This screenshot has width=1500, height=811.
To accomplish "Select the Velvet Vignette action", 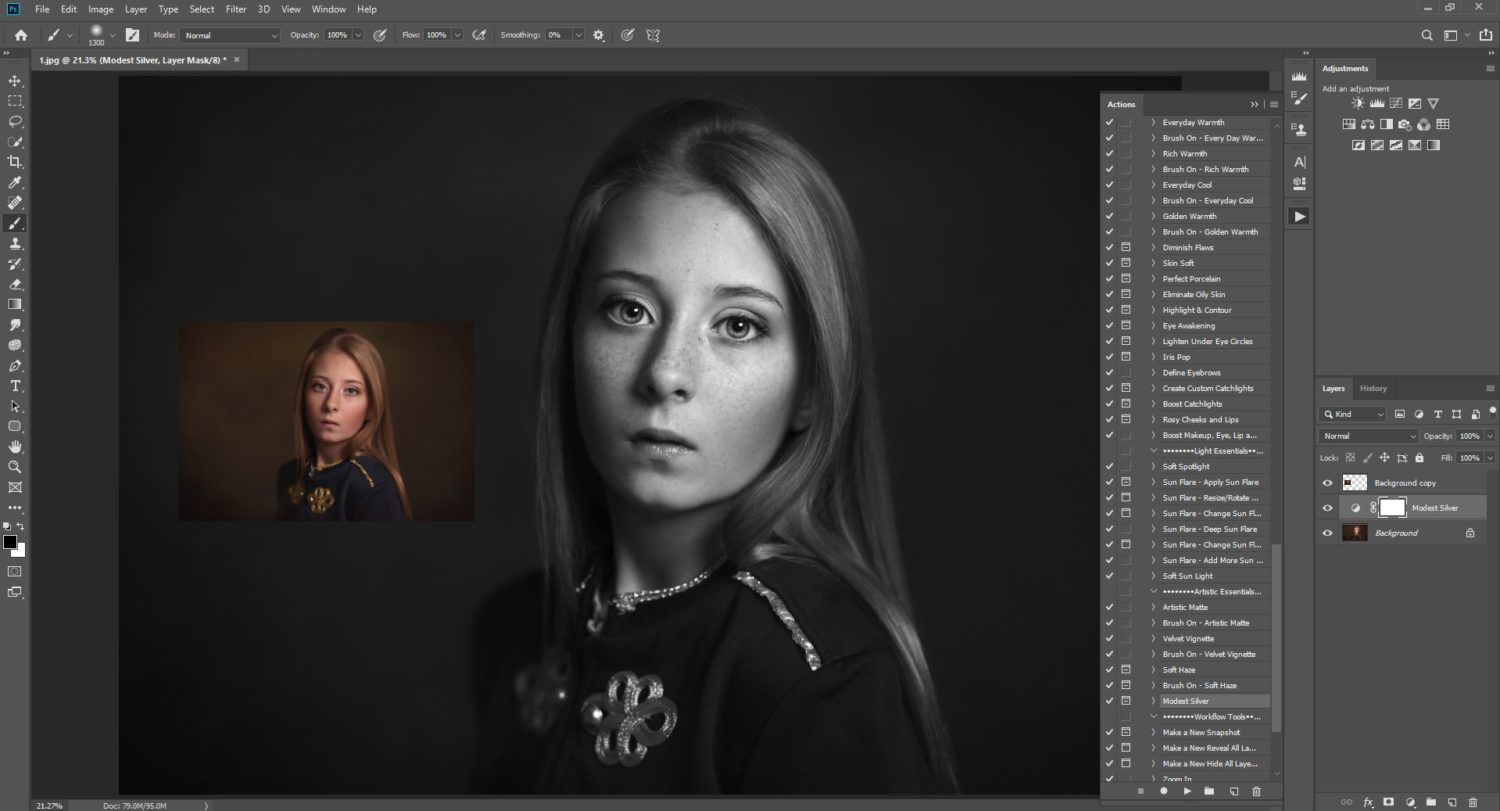I will (1188, 638).
